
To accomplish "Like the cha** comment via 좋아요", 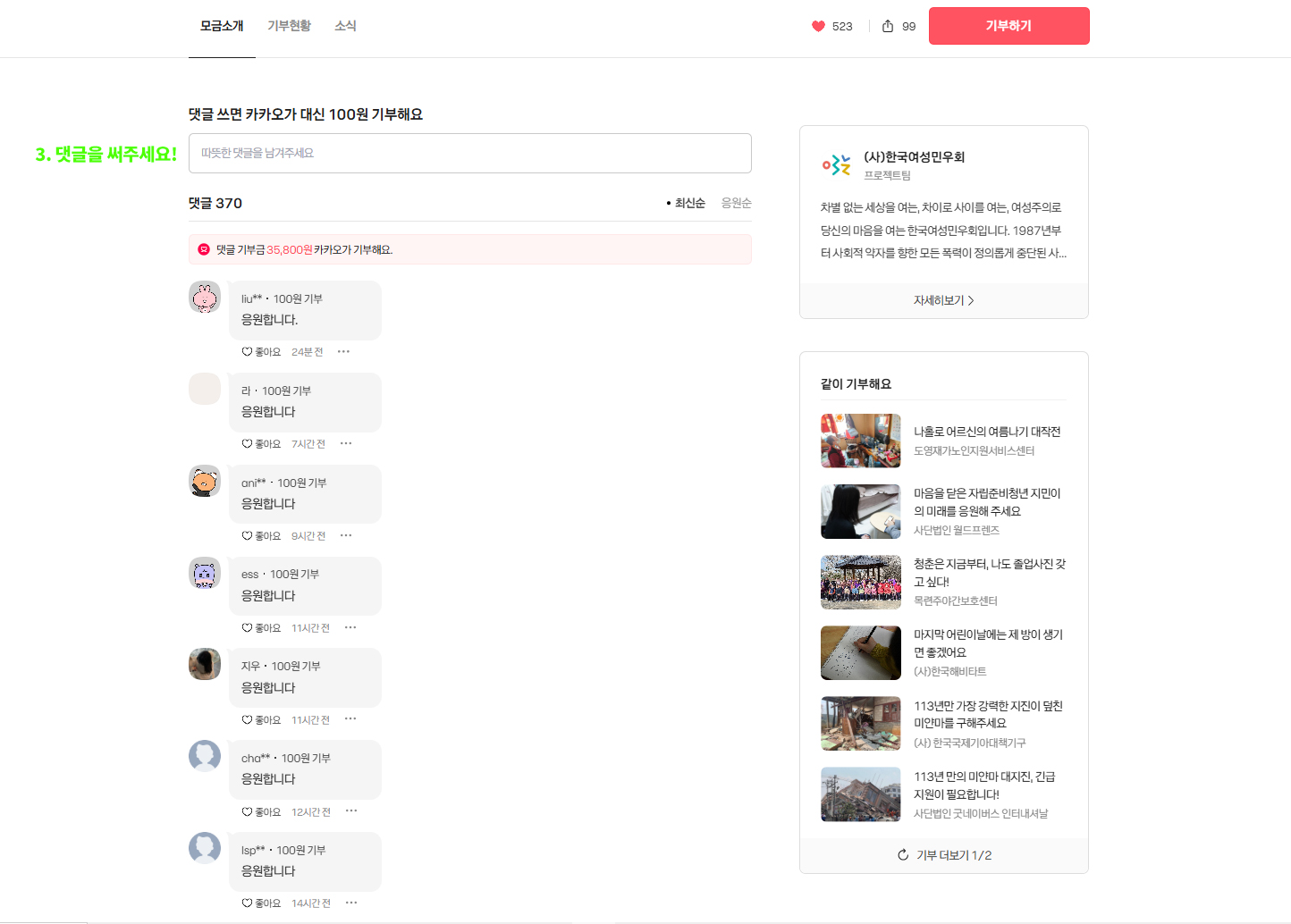I will [x=261, y=812].
